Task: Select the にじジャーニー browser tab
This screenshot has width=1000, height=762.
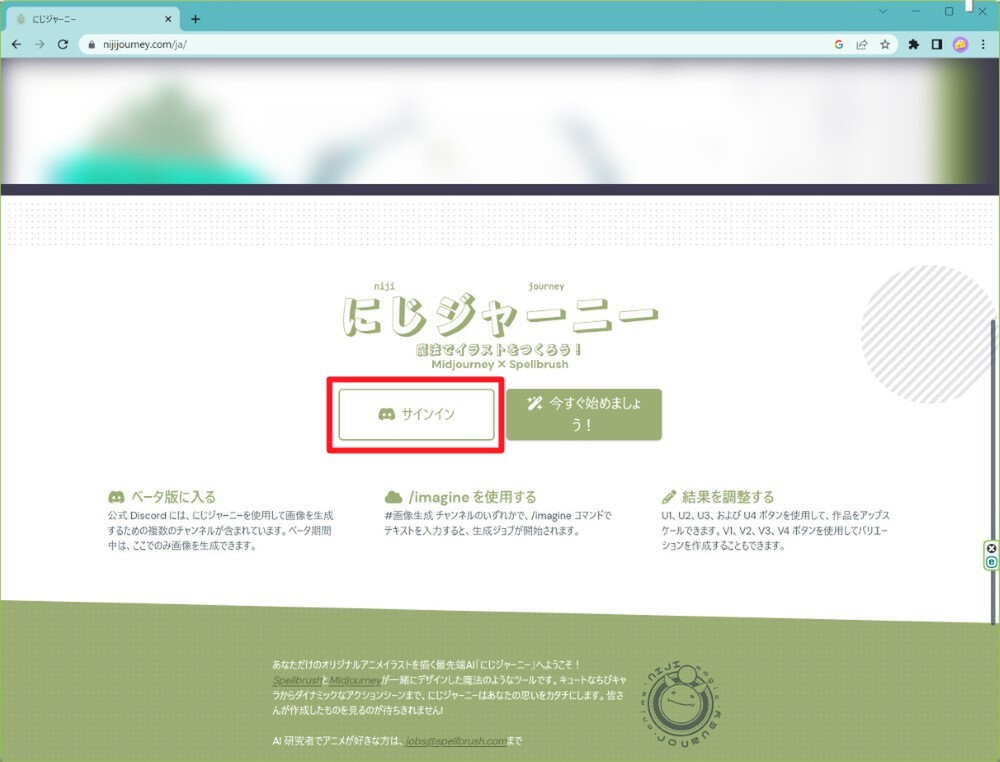Action: coord(92,19)
